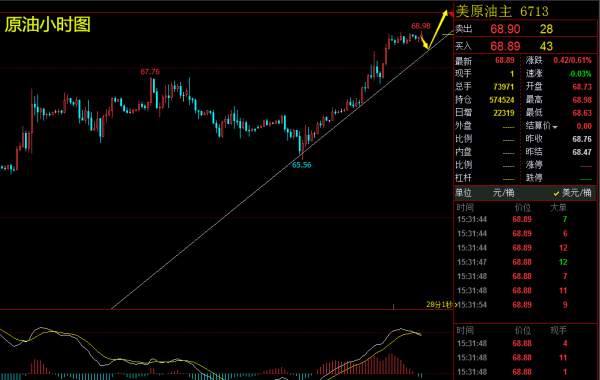Click the 总手 value 73971
Viewport: 600px width, 380px height.
(x=504, y=87)
